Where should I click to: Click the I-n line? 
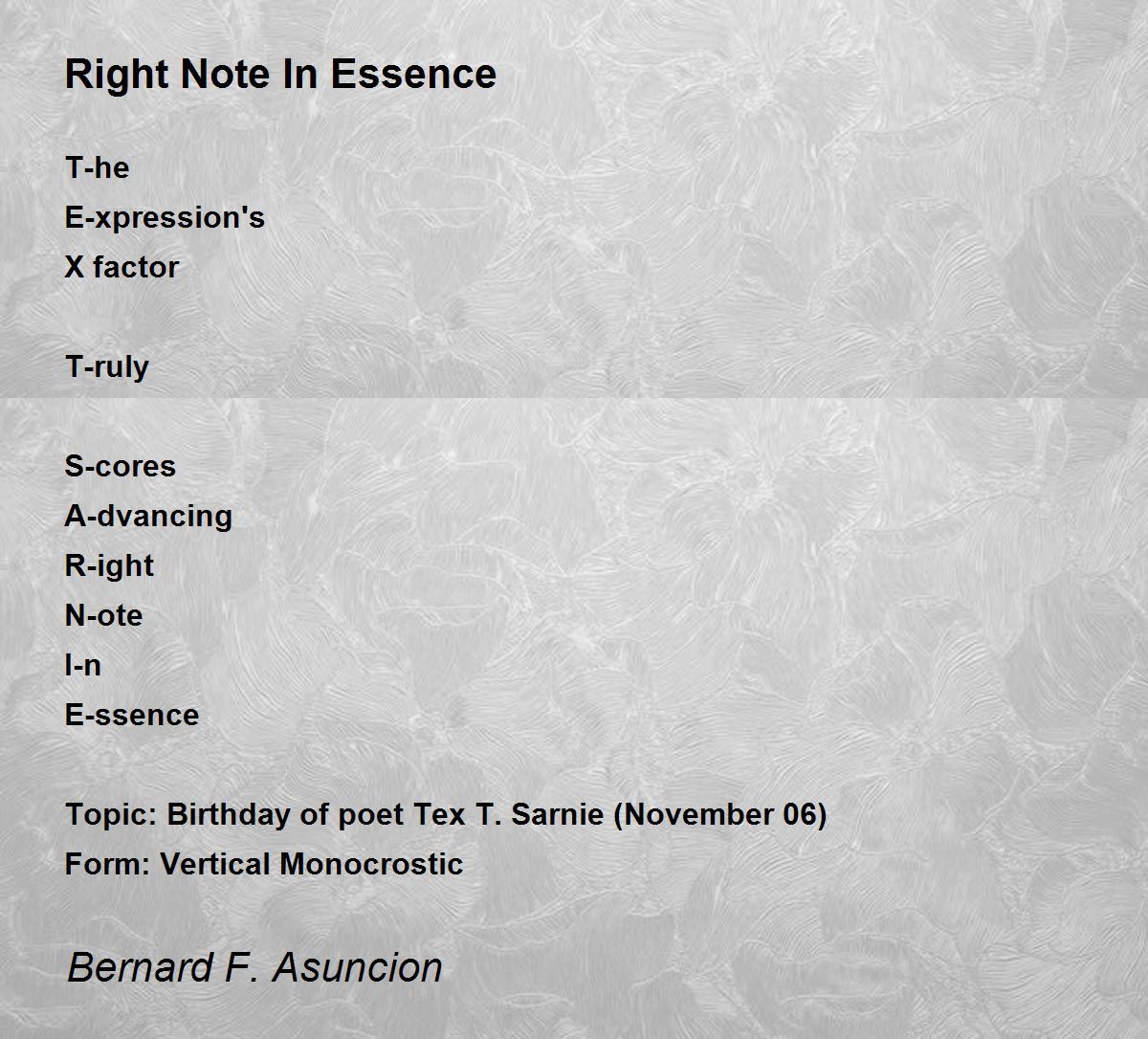[x=82, y=665]
